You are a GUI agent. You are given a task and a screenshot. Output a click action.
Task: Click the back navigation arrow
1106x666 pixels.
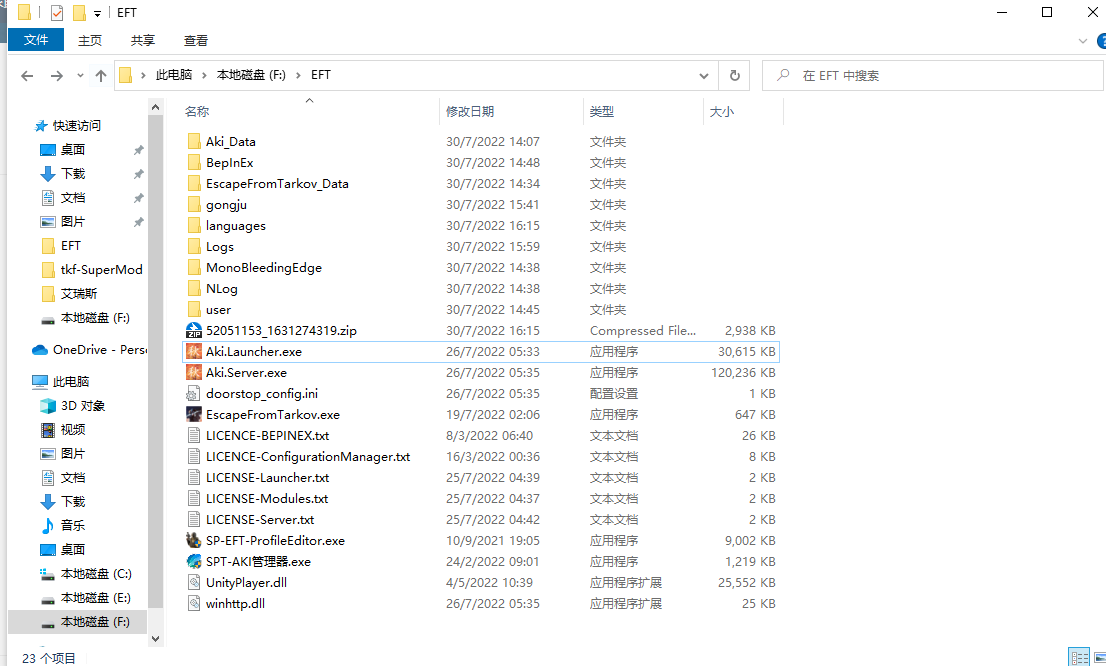(27, 75)
